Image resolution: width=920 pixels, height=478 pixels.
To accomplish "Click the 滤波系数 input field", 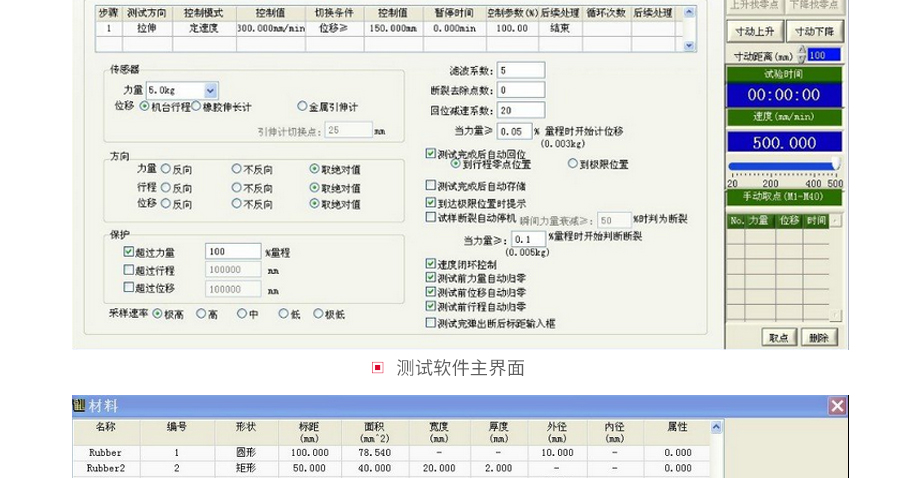I will click(520, 70).
